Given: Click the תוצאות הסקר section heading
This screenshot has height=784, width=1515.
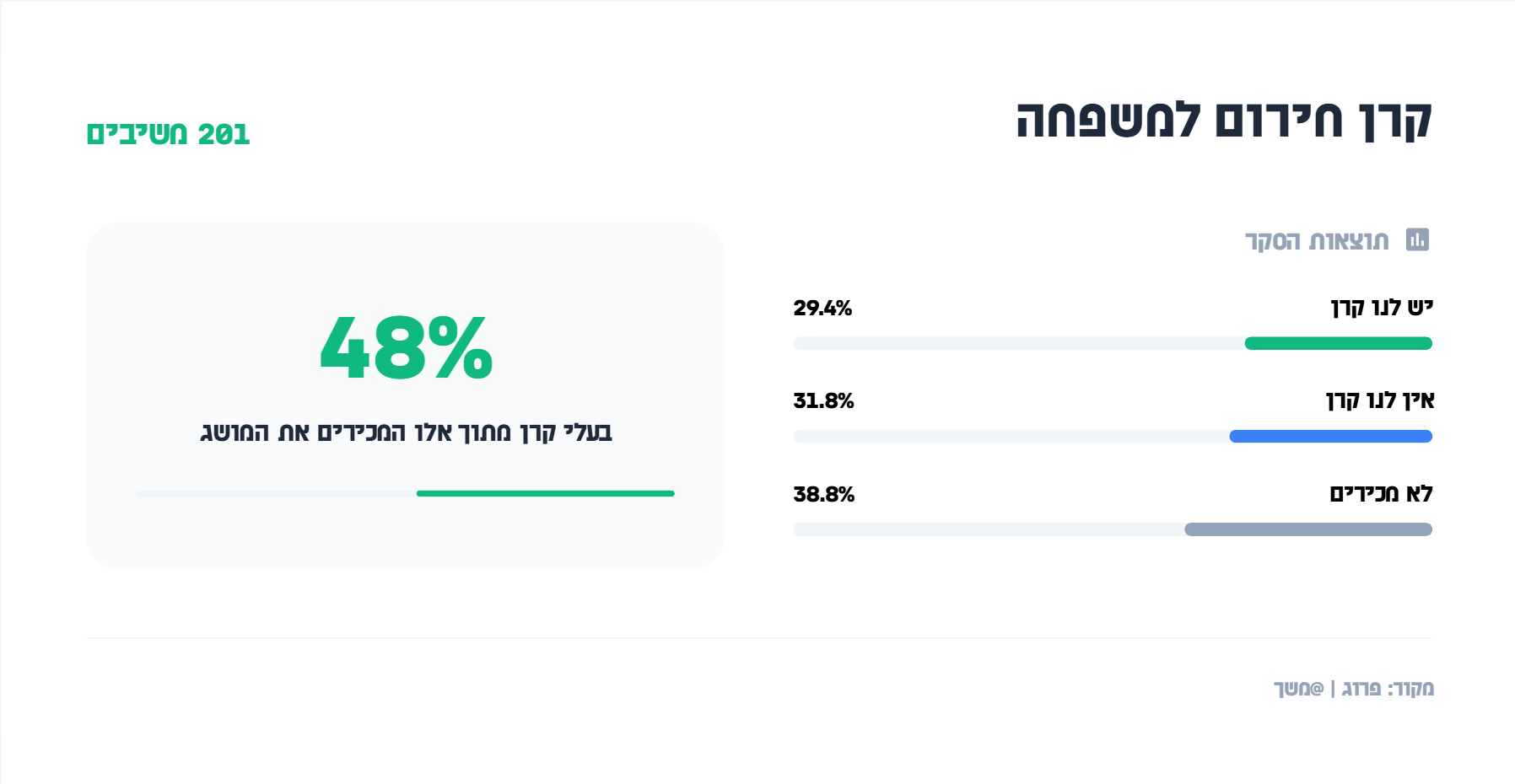Looking at the screenshot, I should click(x=1317, y=241).
